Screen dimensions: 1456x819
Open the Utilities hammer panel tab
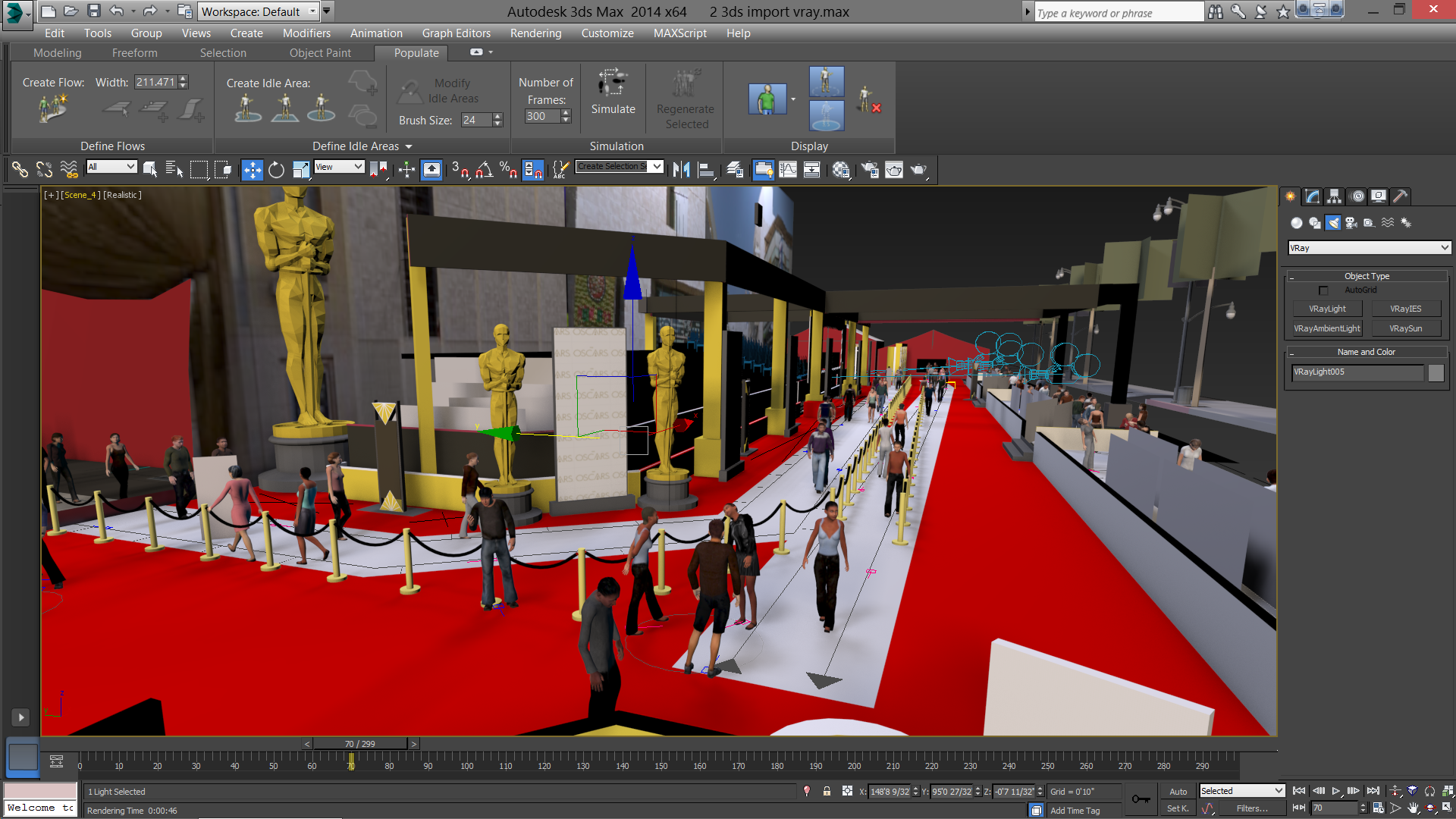point(1401,196)
